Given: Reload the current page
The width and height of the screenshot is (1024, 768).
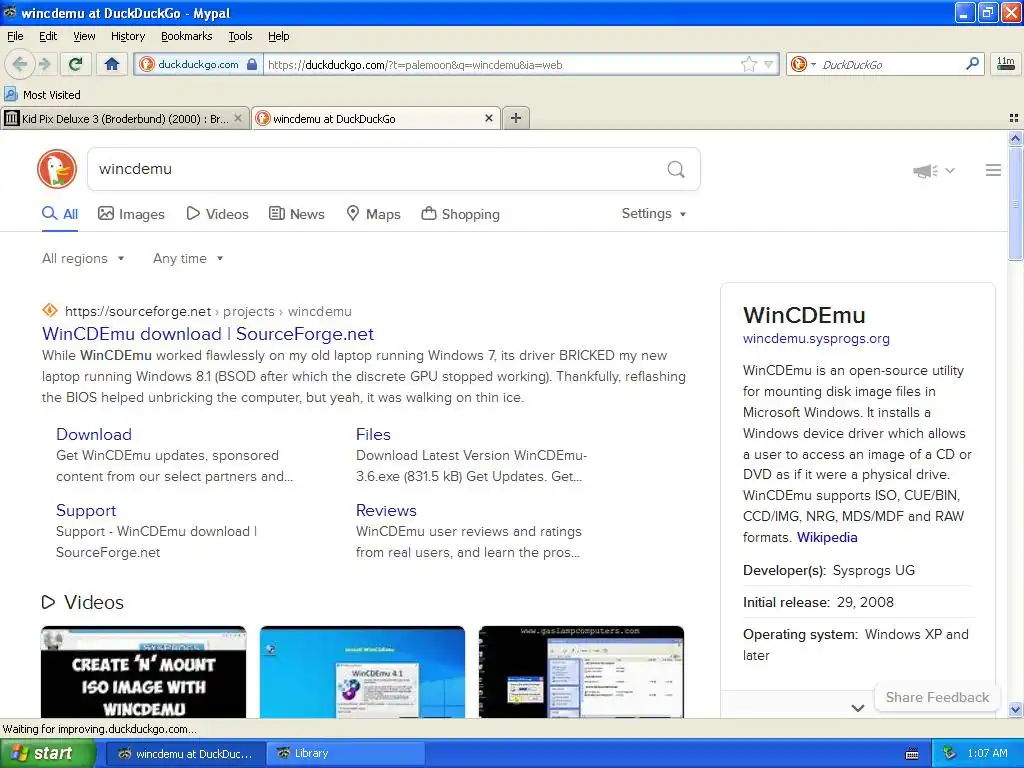Looking at the screenshot, I should 75,64.
